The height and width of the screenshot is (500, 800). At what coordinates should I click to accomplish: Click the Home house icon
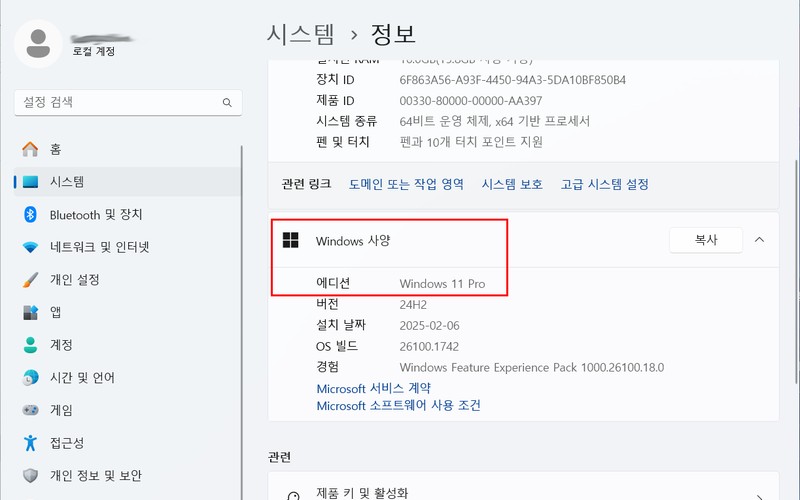(30, 149)
